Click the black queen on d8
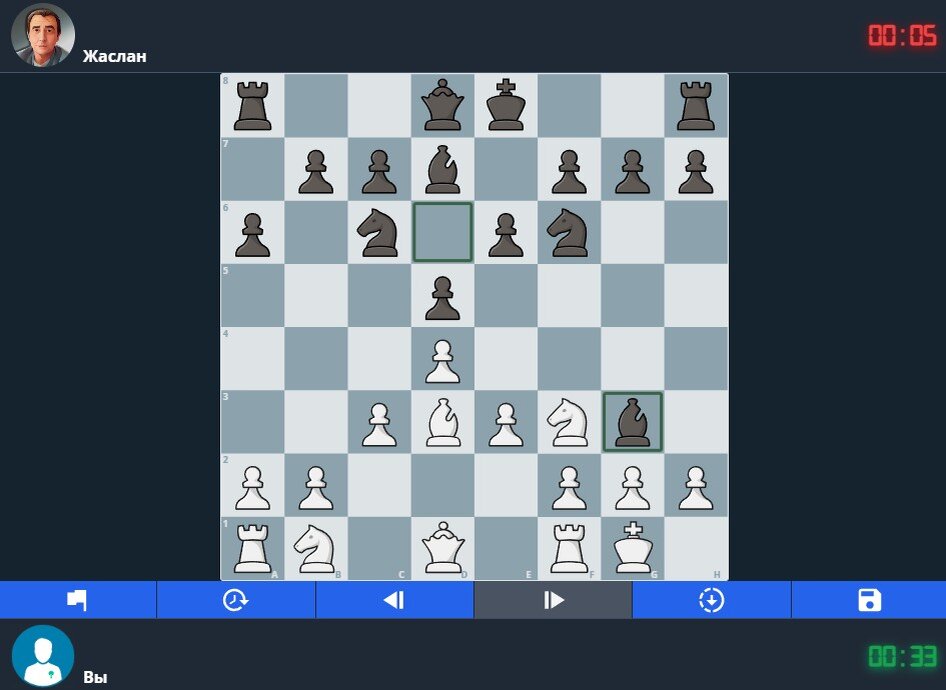 tap(443, 106)
